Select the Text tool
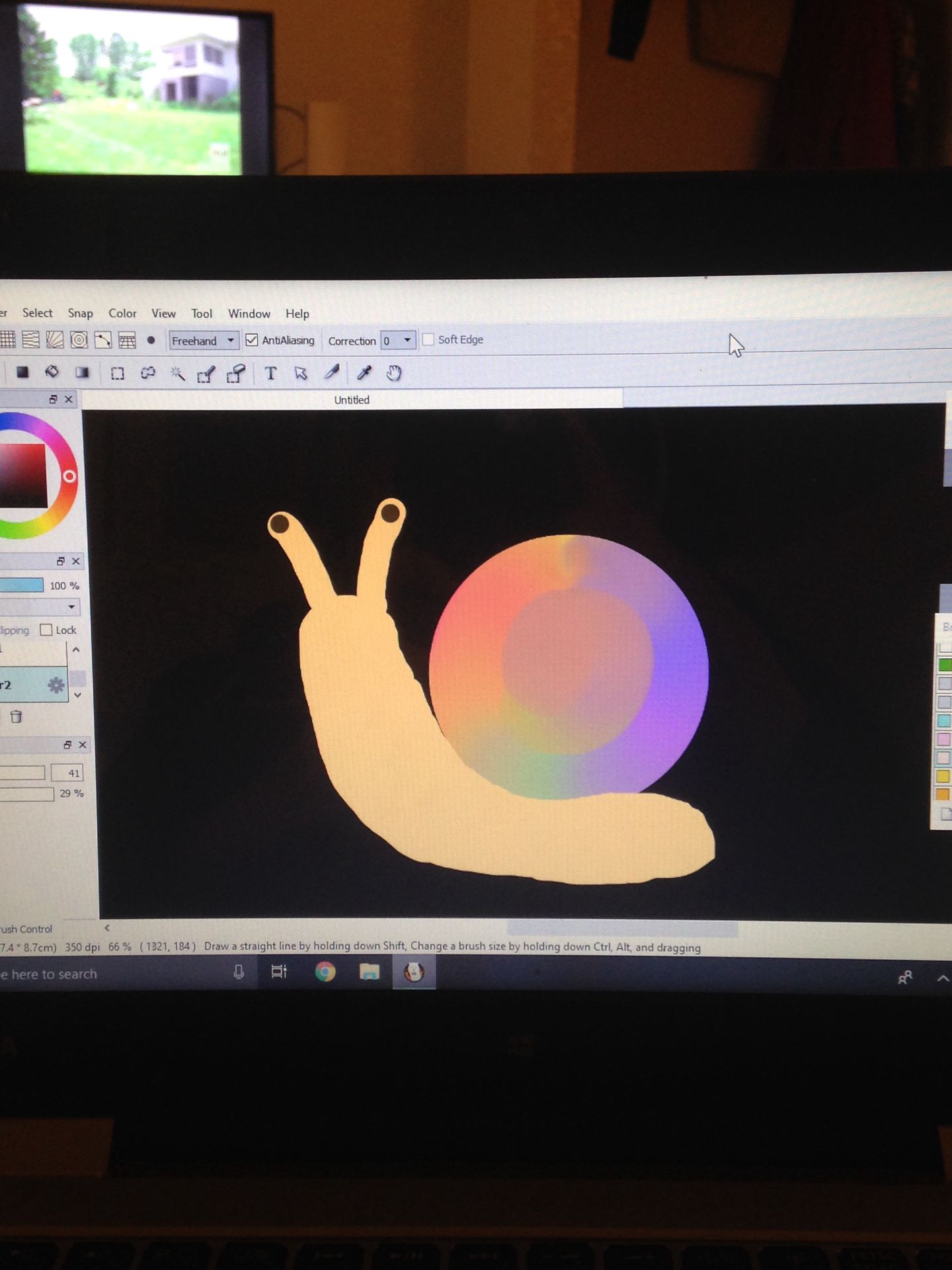This screenshot has height=1270, width=952. click(270, 374)
